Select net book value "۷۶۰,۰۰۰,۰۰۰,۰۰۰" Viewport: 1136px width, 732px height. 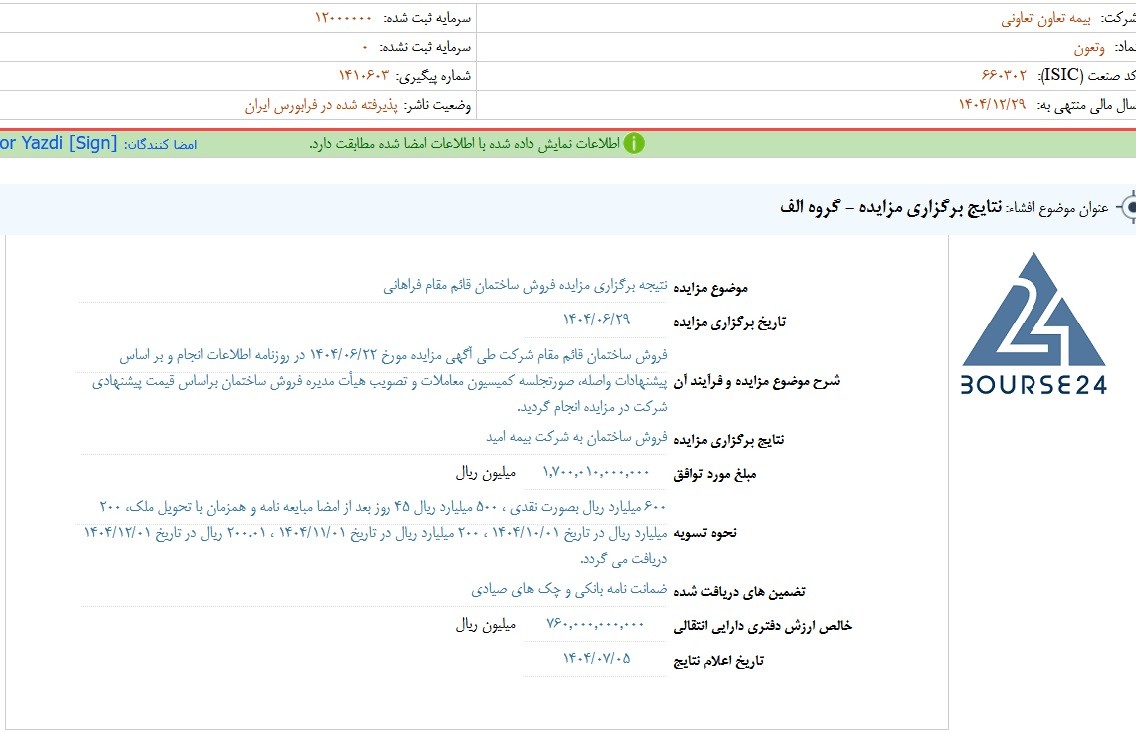[595, 624]
